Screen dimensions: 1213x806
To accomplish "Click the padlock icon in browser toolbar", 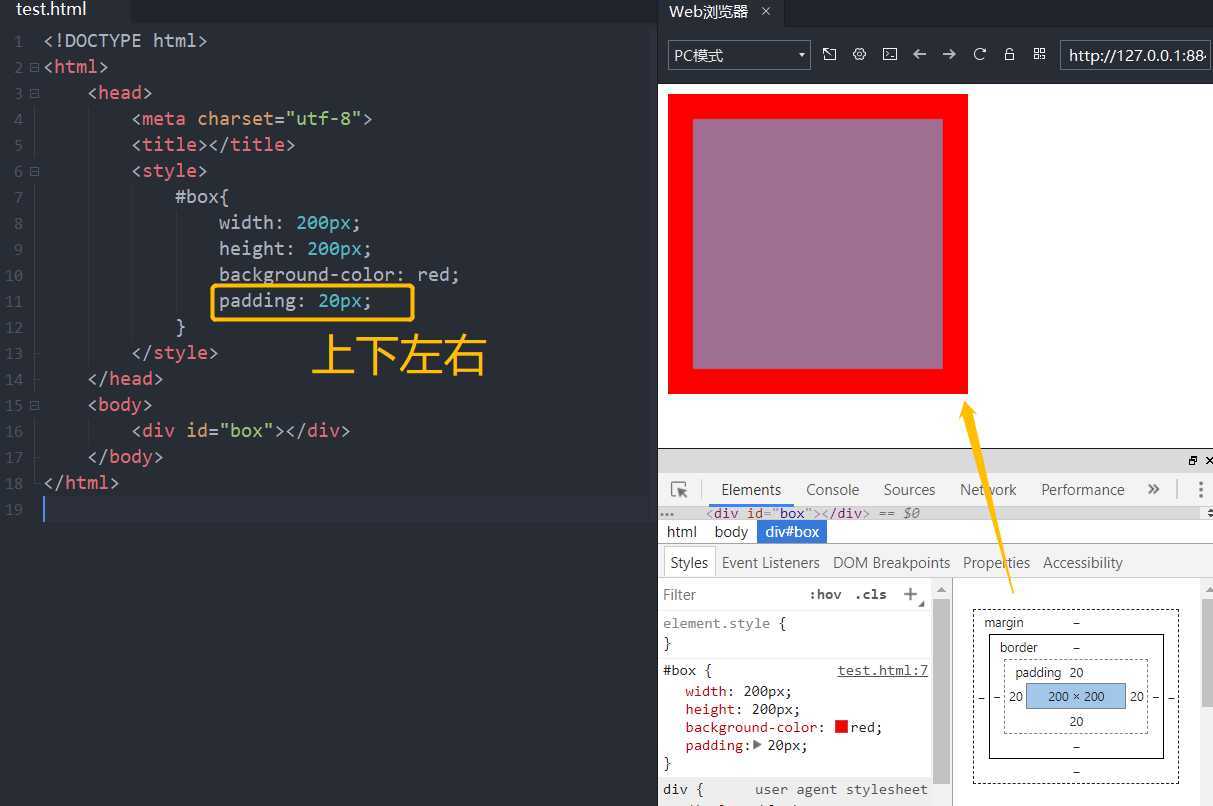I will pyautogui.click(x=1009, y=54).
